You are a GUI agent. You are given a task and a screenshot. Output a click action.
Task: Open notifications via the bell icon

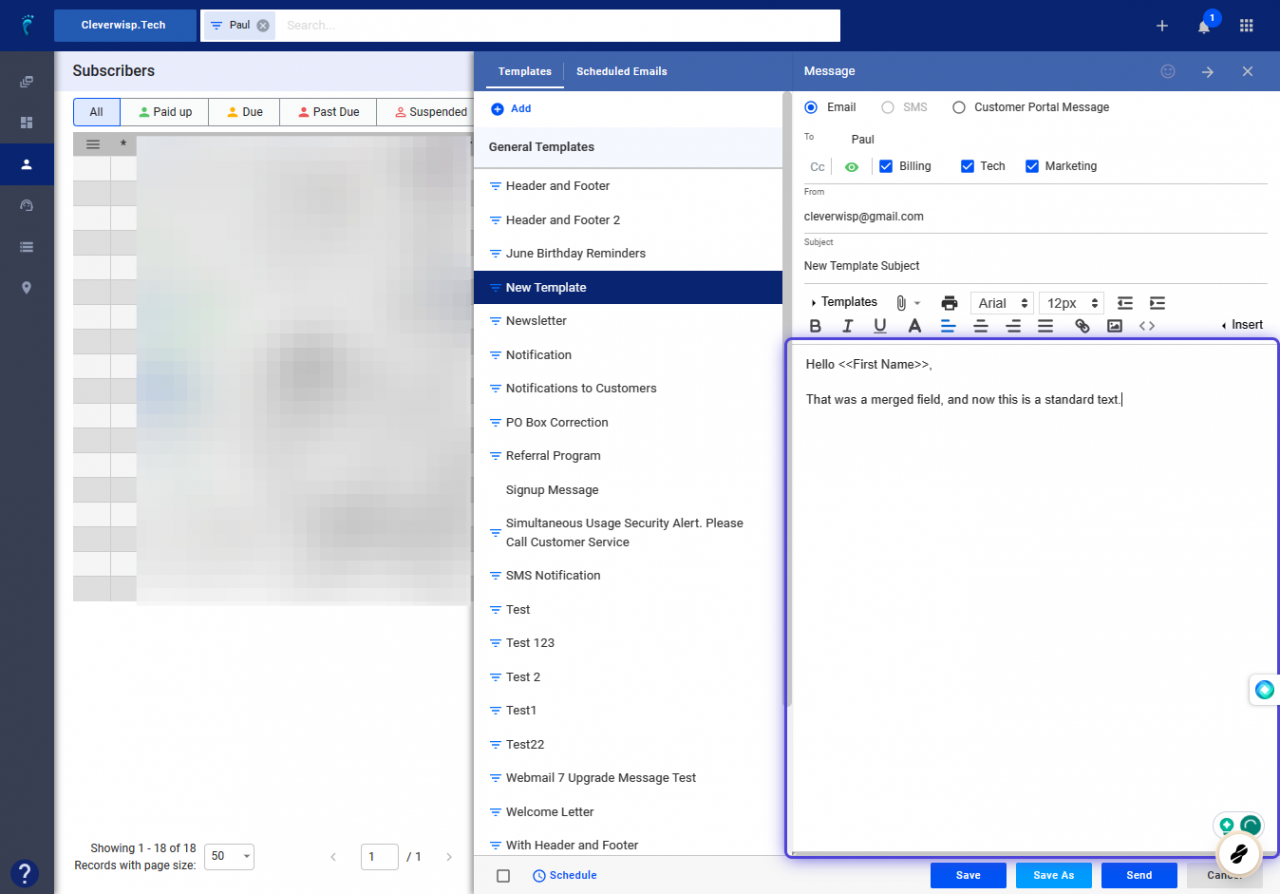(1203, 25)
